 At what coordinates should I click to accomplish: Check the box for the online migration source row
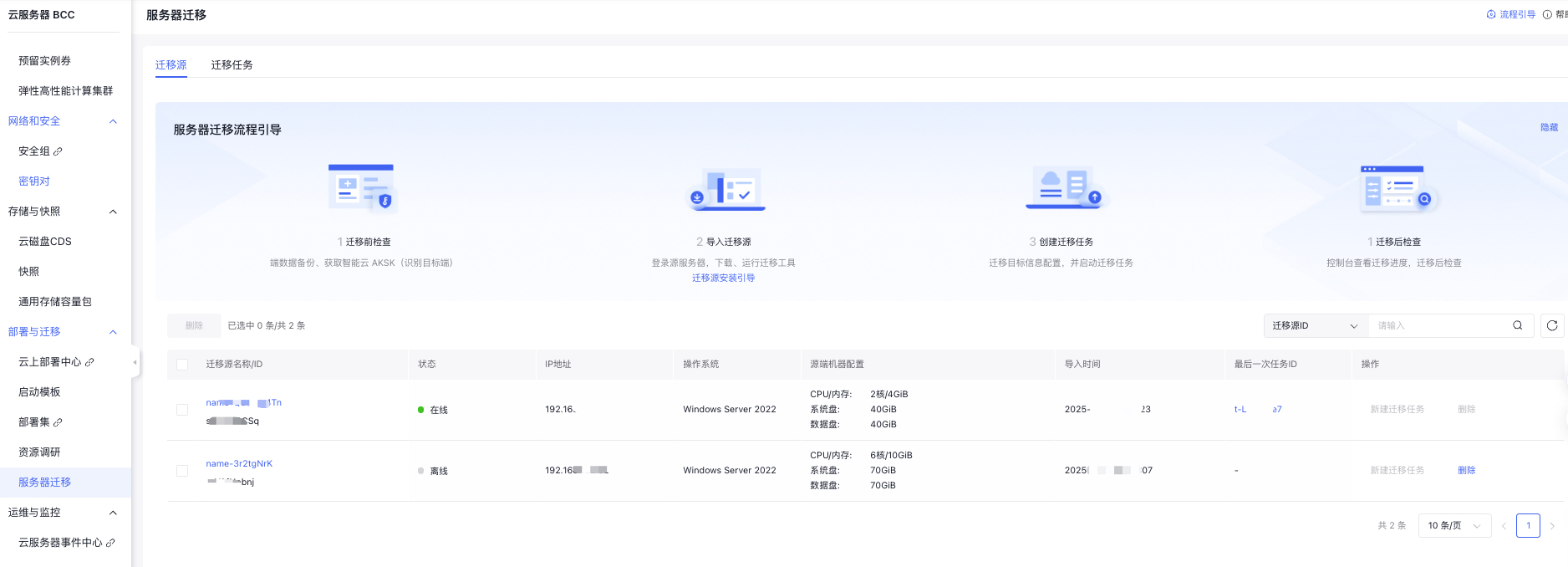[x=182, y=410]
